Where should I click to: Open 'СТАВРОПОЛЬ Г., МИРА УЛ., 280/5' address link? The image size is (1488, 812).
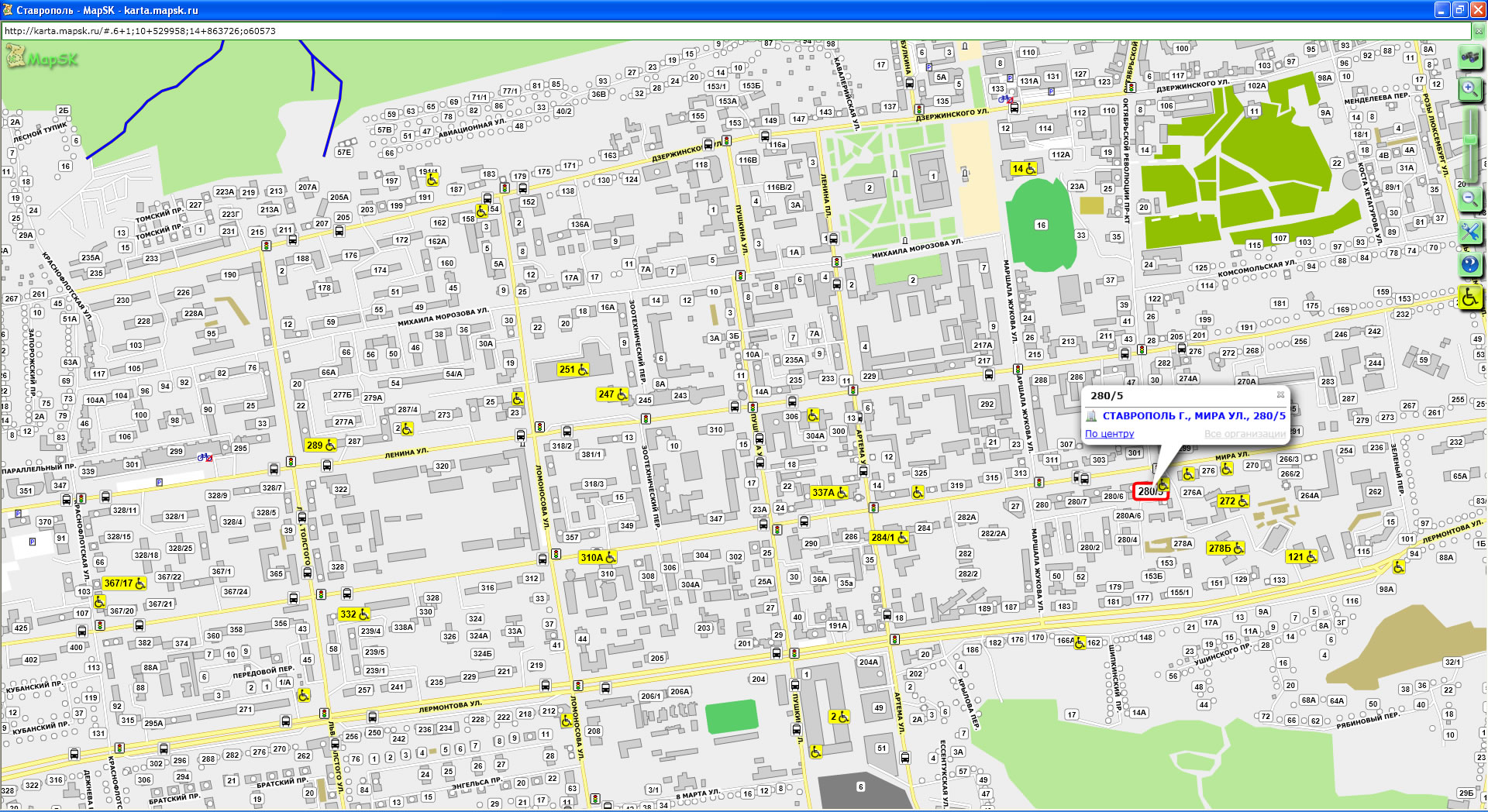tap(1193, 416)
